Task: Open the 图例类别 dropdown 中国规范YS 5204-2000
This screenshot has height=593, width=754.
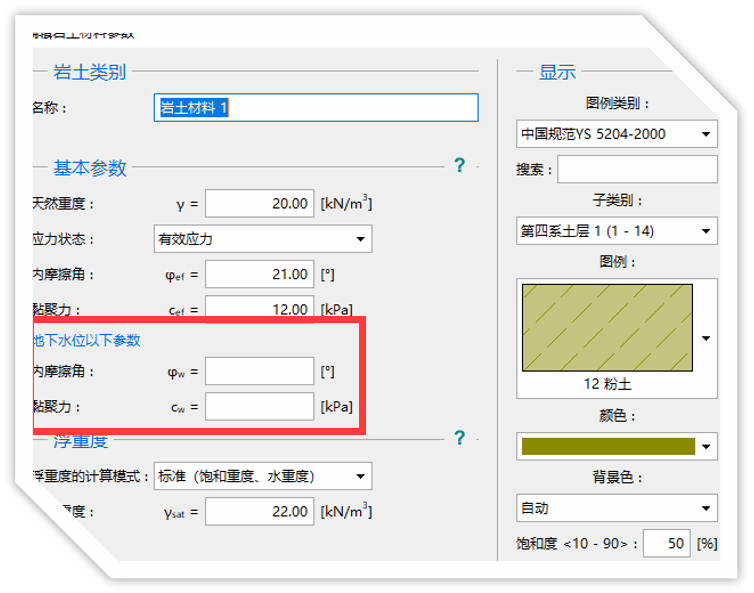Action: pos(617,134)
